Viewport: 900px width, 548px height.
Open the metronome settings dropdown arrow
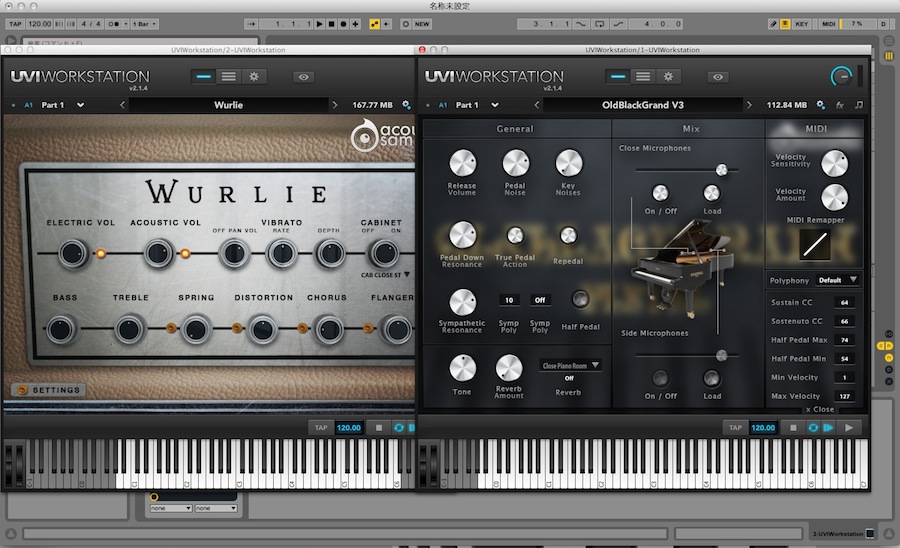[x=126, y=24]
